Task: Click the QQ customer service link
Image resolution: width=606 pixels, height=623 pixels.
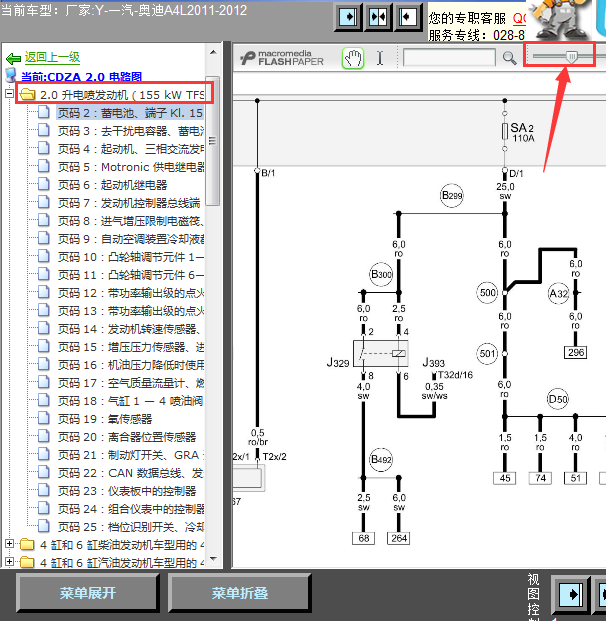Action: tap(519, 18)
